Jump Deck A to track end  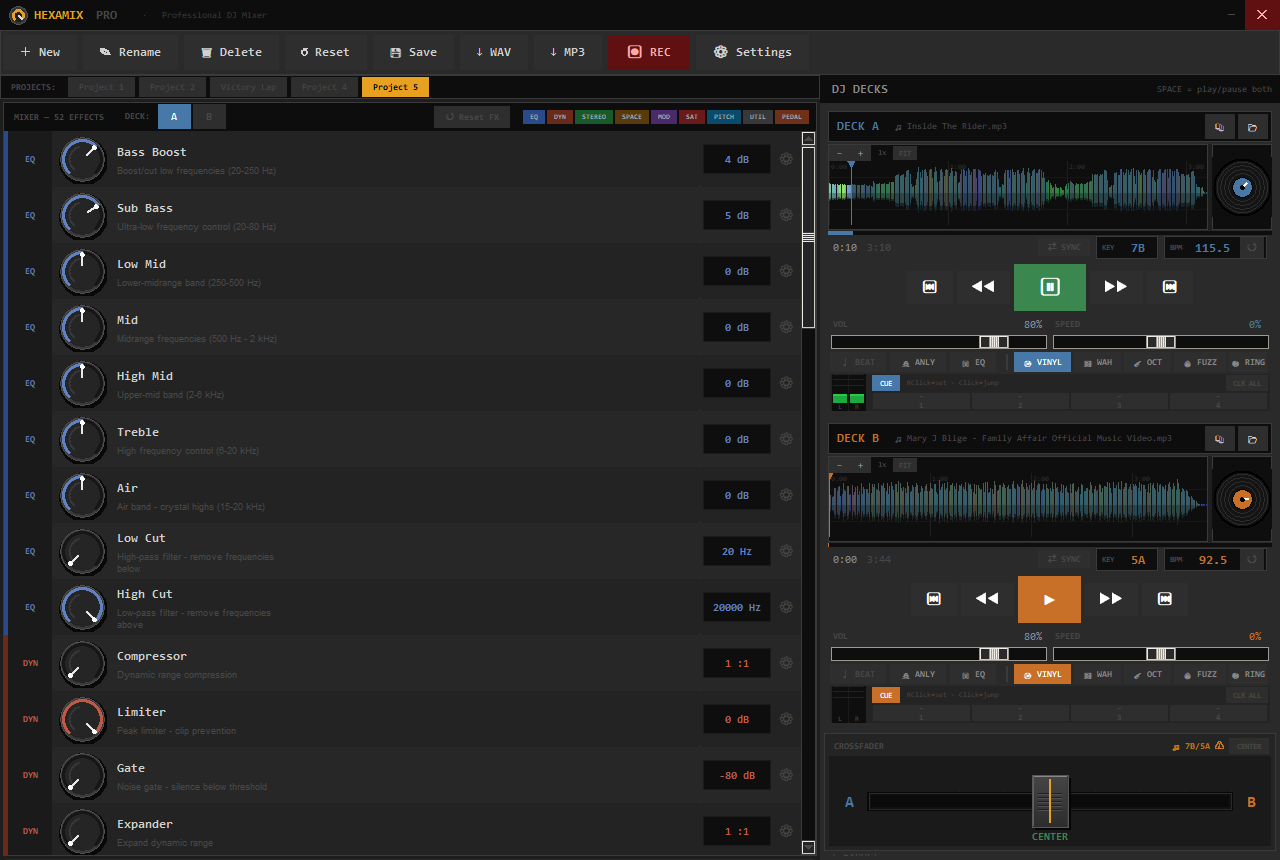tap(1170, 287)
